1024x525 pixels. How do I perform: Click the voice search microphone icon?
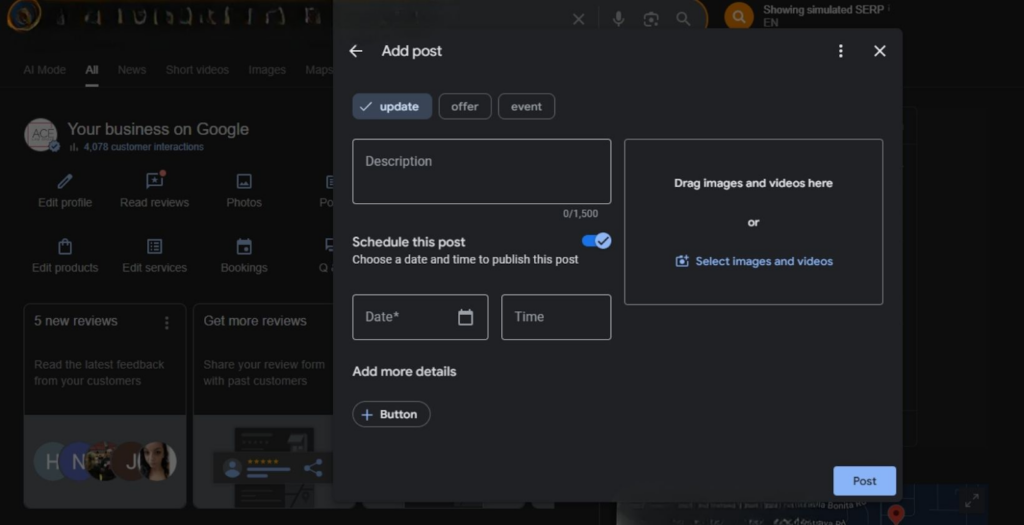(x=619, y=19)
